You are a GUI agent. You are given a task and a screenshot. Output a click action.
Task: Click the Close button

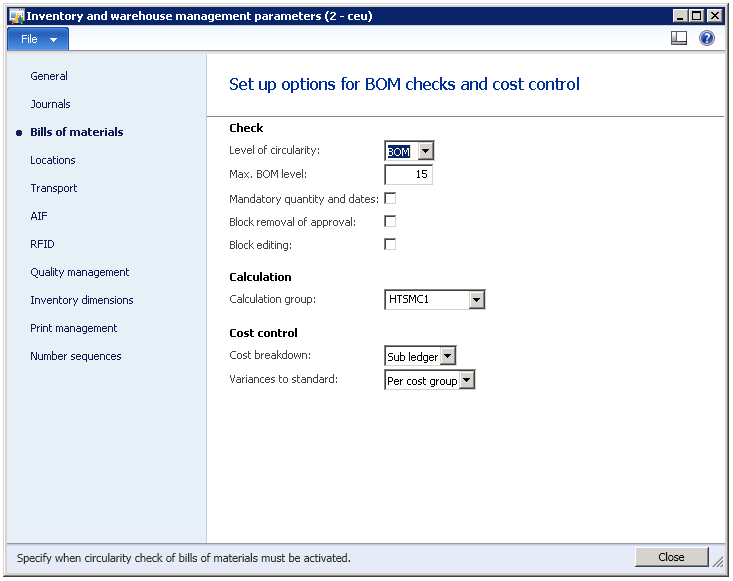pos(671,557)
